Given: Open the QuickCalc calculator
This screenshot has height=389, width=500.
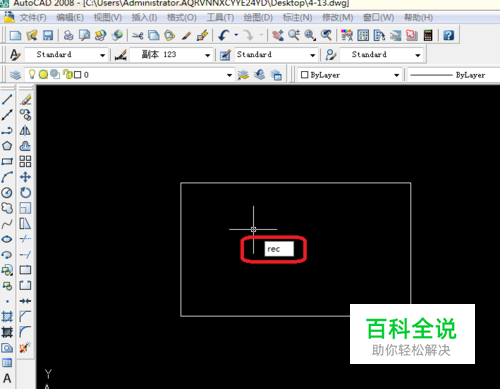Looking at the screenshot, I should (x=428, y=35).
